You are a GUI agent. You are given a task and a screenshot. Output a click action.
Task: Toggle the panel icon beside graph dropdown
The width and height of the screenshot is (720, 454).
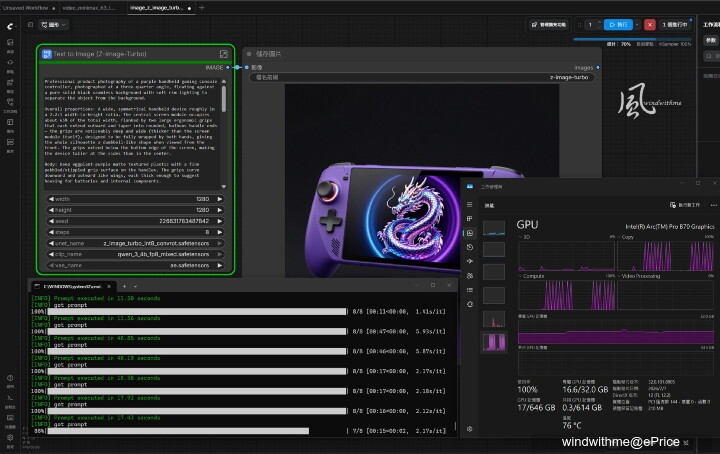pos(30,25)
